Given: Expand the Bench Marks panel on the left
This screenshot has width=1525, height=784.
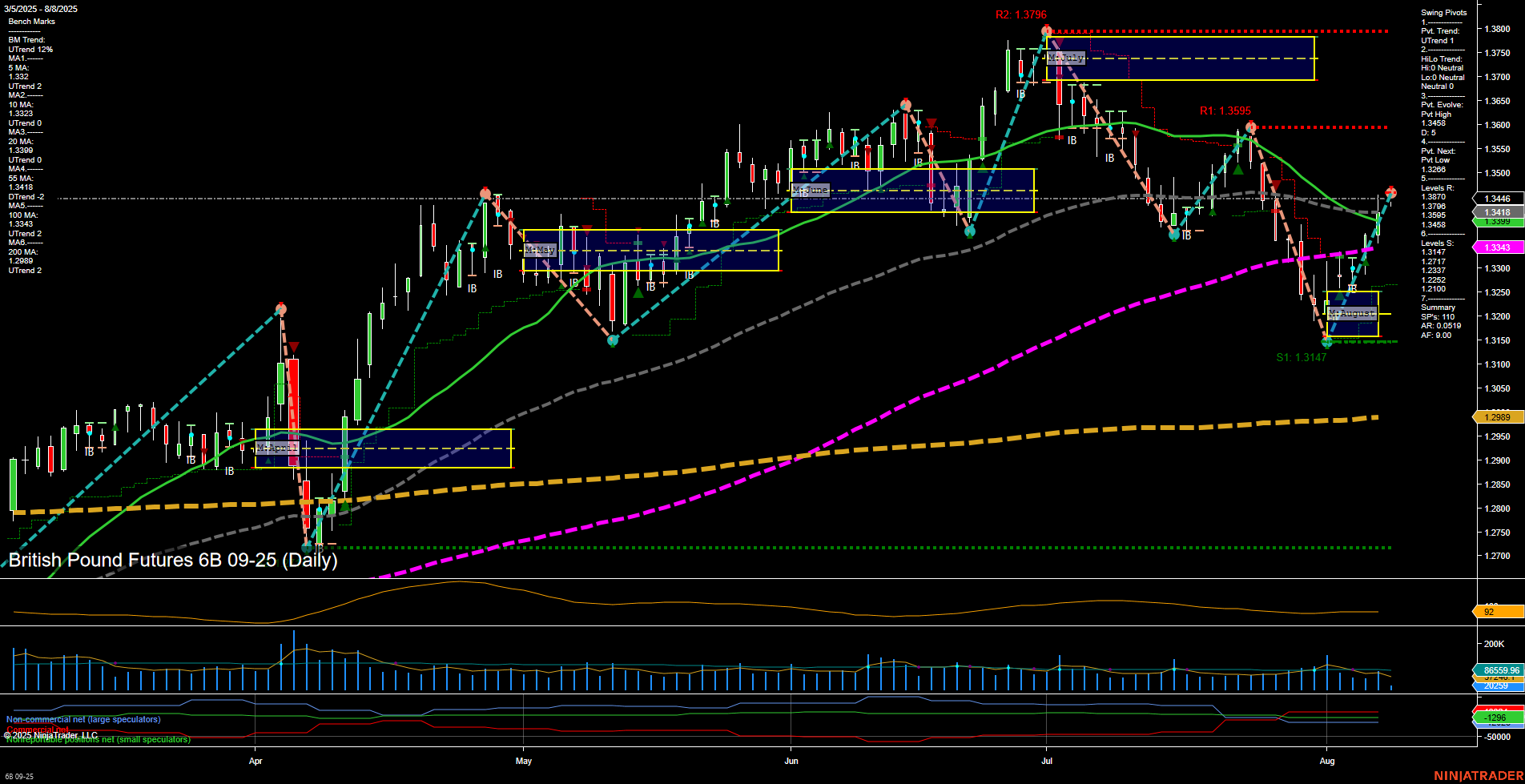Looking at the screenshot, I should (x=31, y=21).
